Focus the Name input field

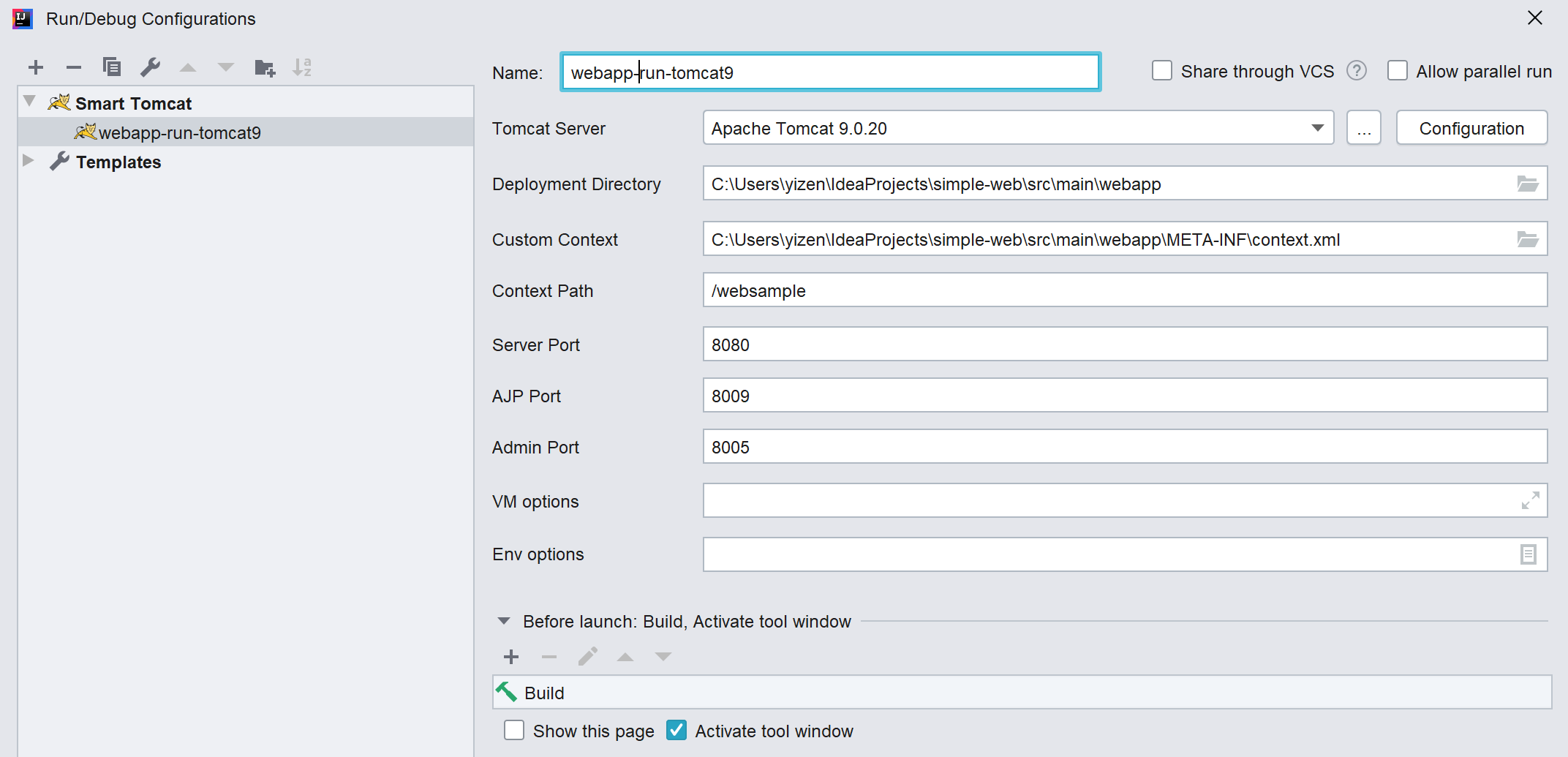tap(831, 72)
